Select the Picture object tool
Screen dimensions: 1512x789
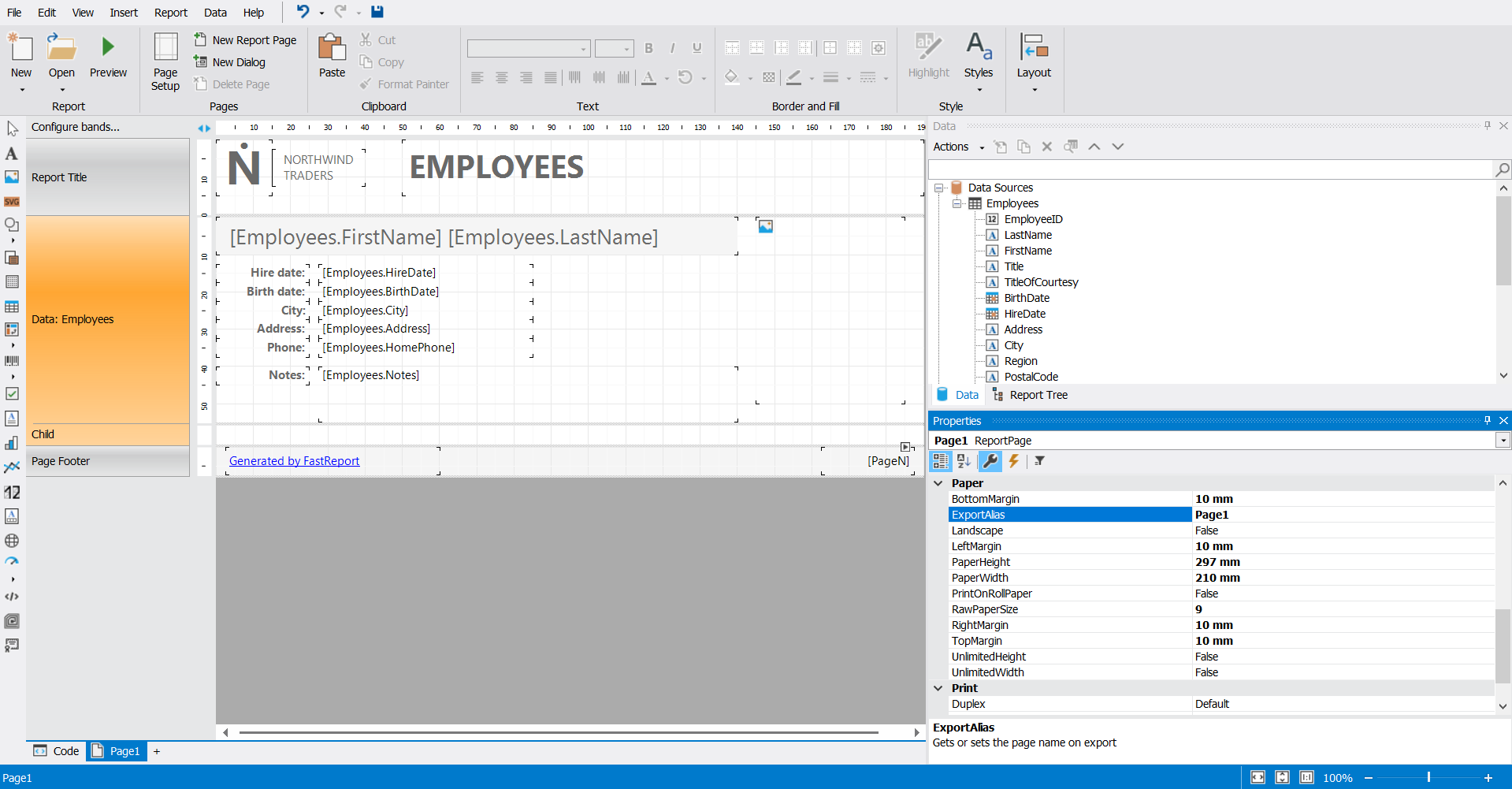pos(12,177)
